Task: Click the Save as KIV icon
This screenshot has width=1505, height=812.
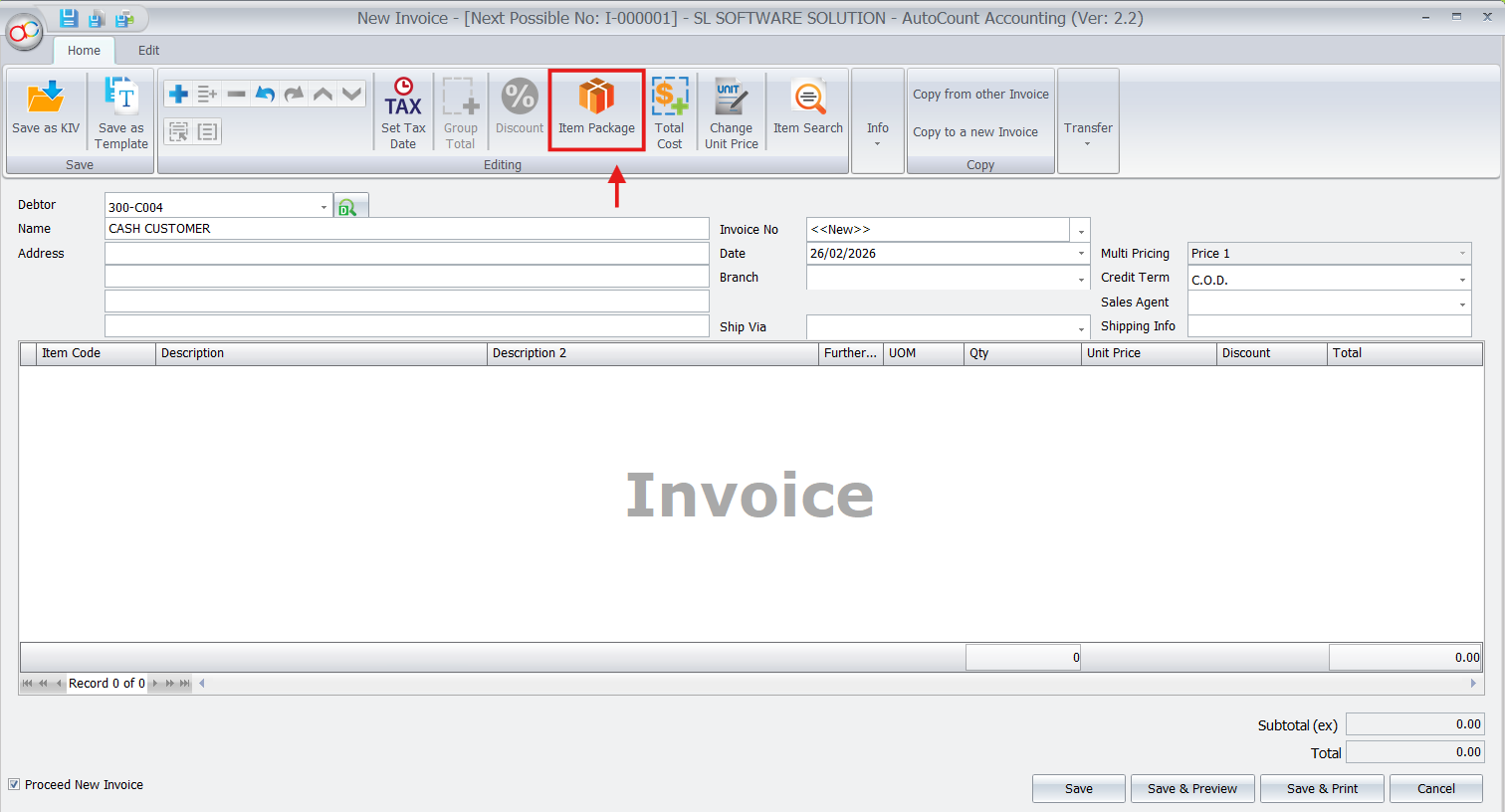Action: 45,99
